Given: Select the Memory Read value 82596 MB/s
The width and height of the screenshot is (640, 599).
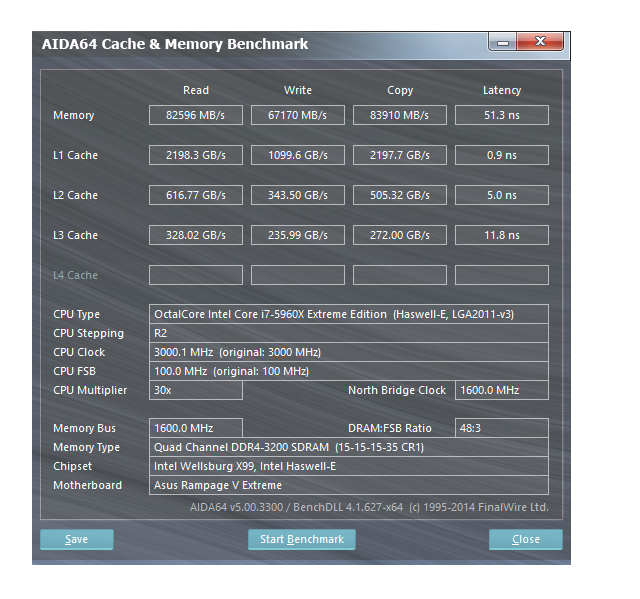Looking at the screenshot, I should pyautogui.click(x=196, y=115).
